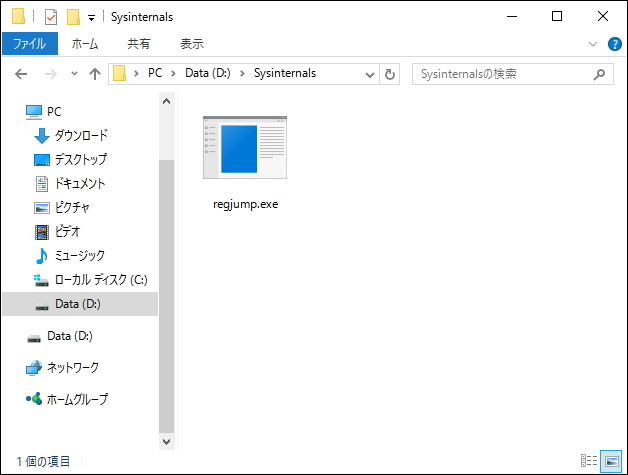This screenshot has height=475, width=628.
Task: Open address bar history dropdown
Action: pos(370,74)
